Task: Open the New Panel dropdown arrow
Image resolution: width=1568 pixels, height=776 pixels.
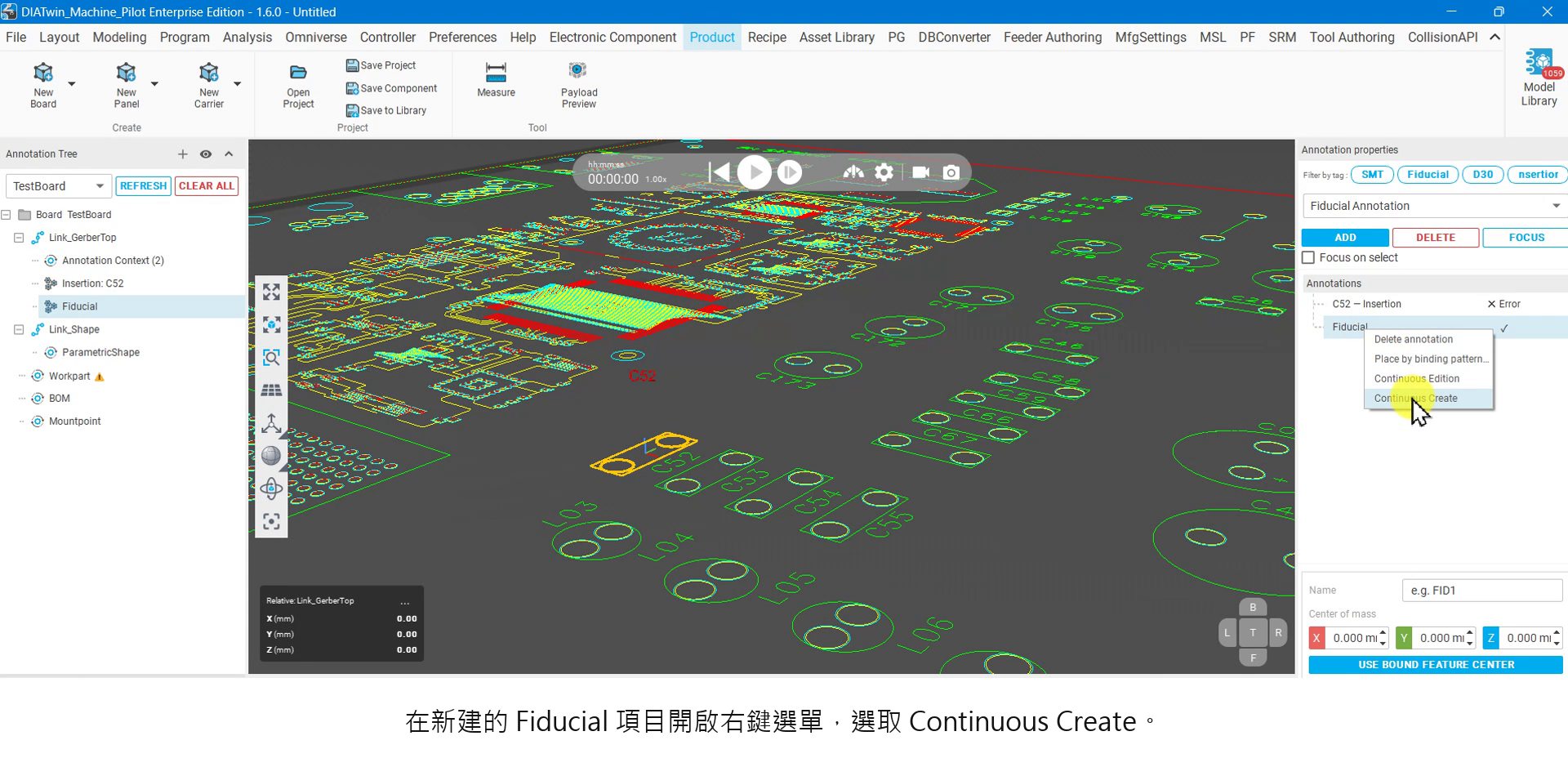Action: 154,83
